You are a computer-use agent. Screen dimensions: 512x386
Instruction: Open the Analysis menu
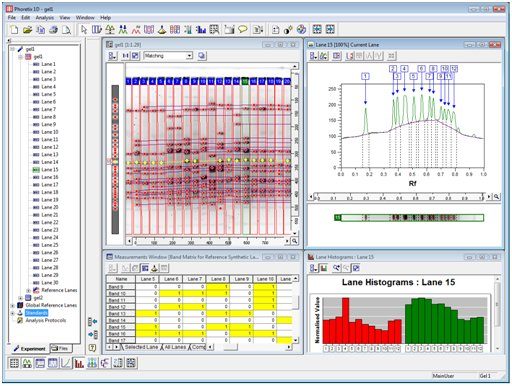pyautogui.click(x=45, y=18)
